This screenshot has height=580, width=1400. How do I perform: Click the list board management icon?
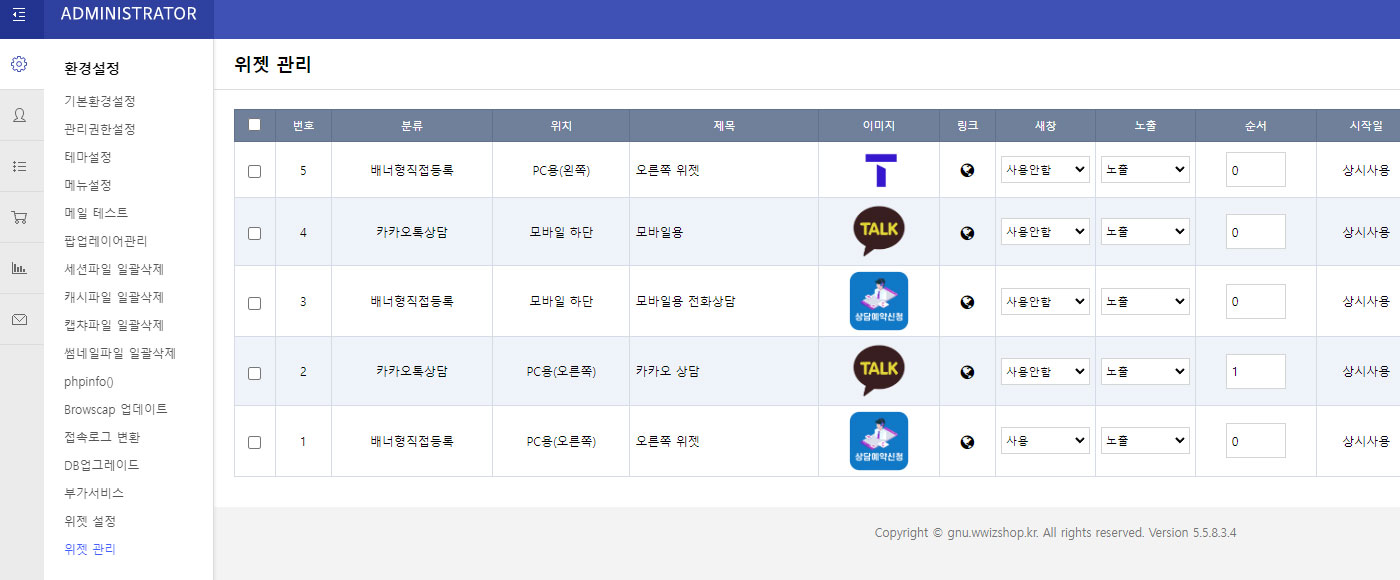point(19,166)
